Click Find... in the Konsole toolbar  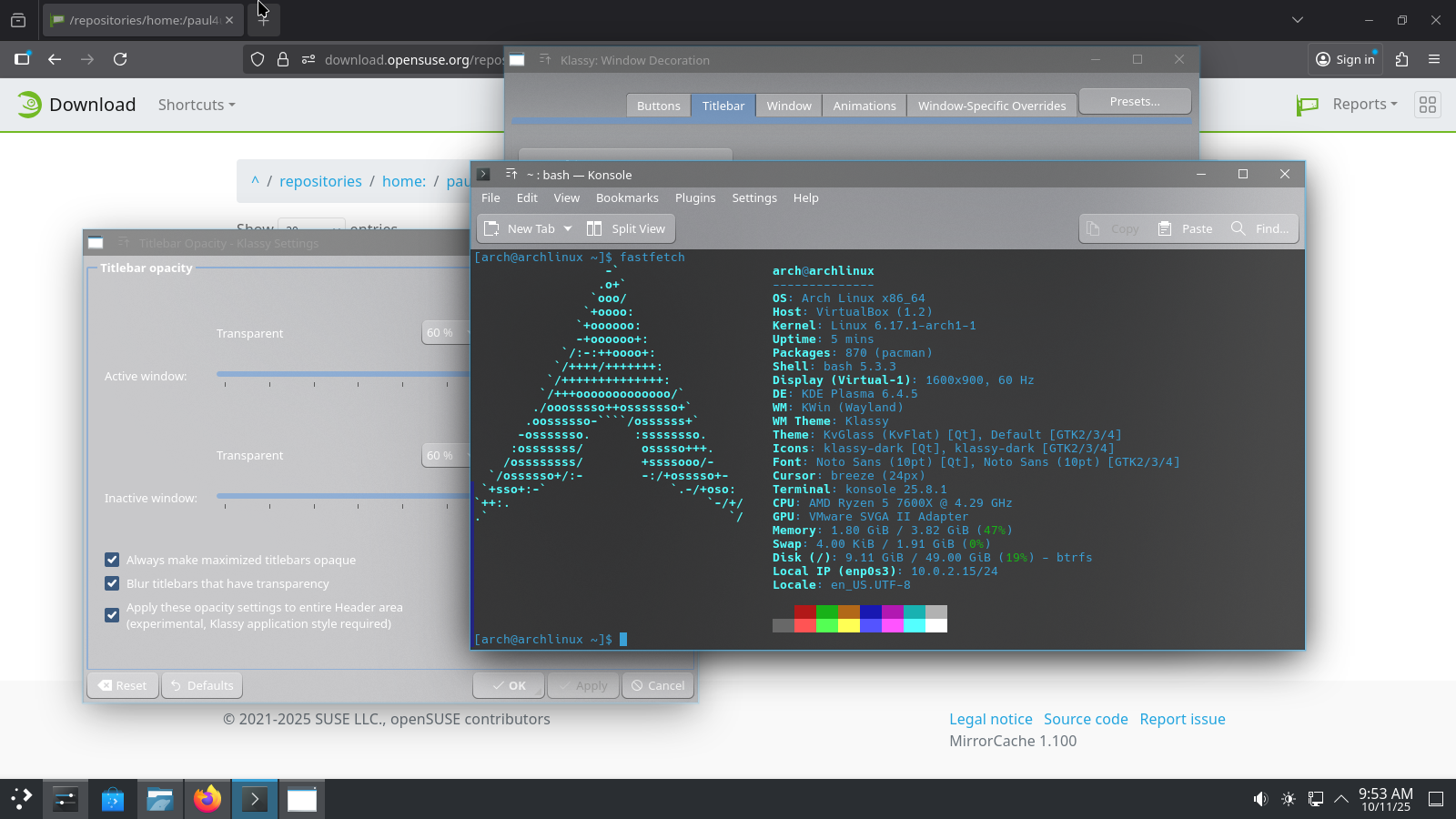[1259, 228]
